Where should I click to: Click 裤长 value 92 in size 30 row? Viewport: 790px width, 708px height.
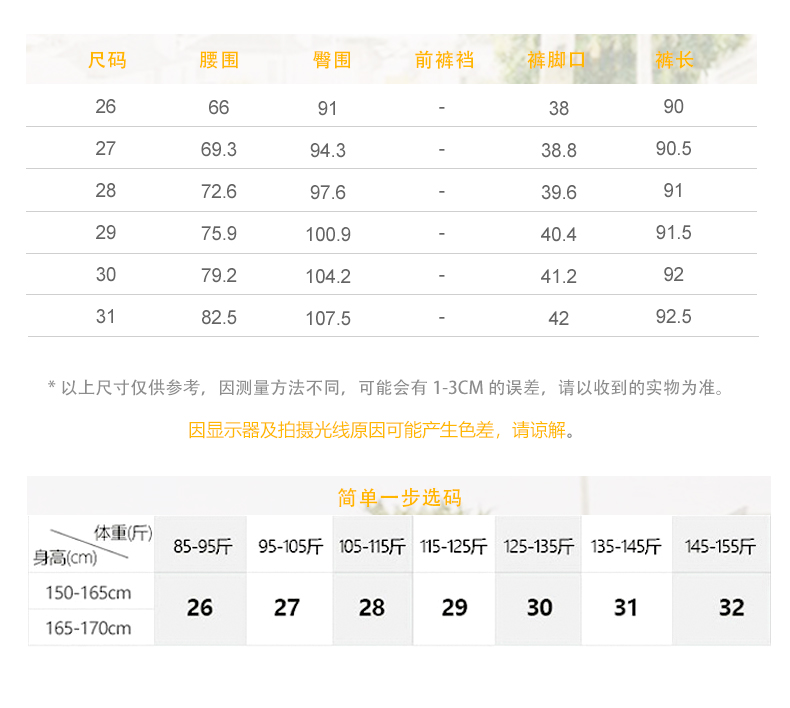pos(674,275)
